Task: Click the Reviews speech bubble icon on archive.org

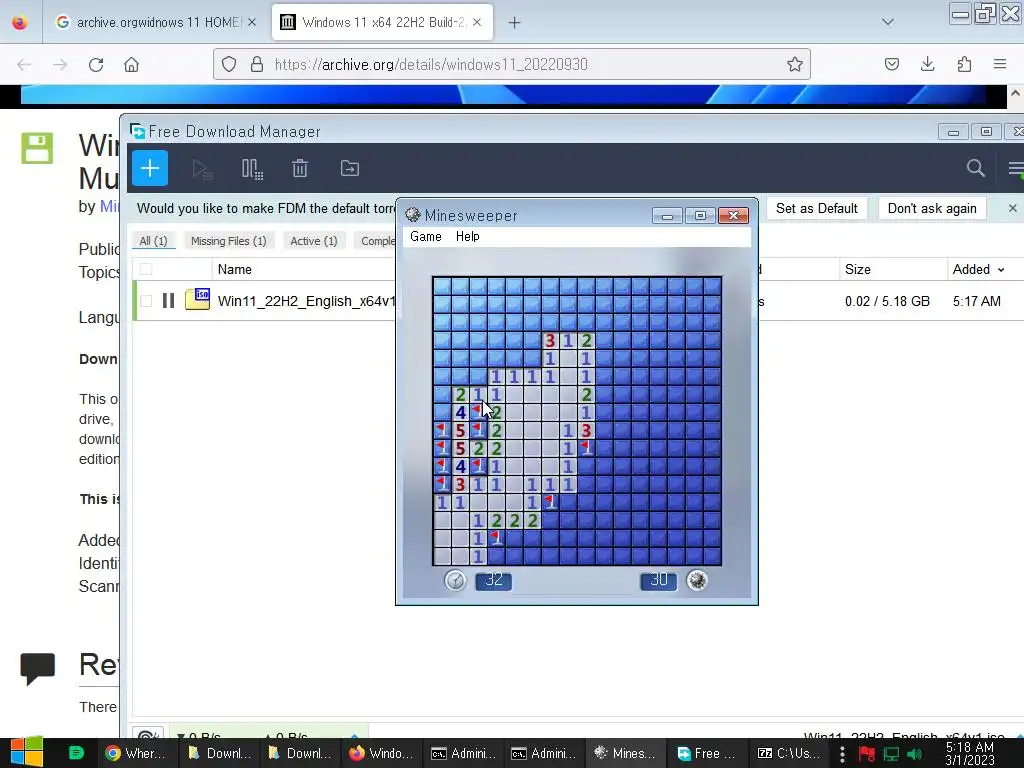Action: pos(37,668)
